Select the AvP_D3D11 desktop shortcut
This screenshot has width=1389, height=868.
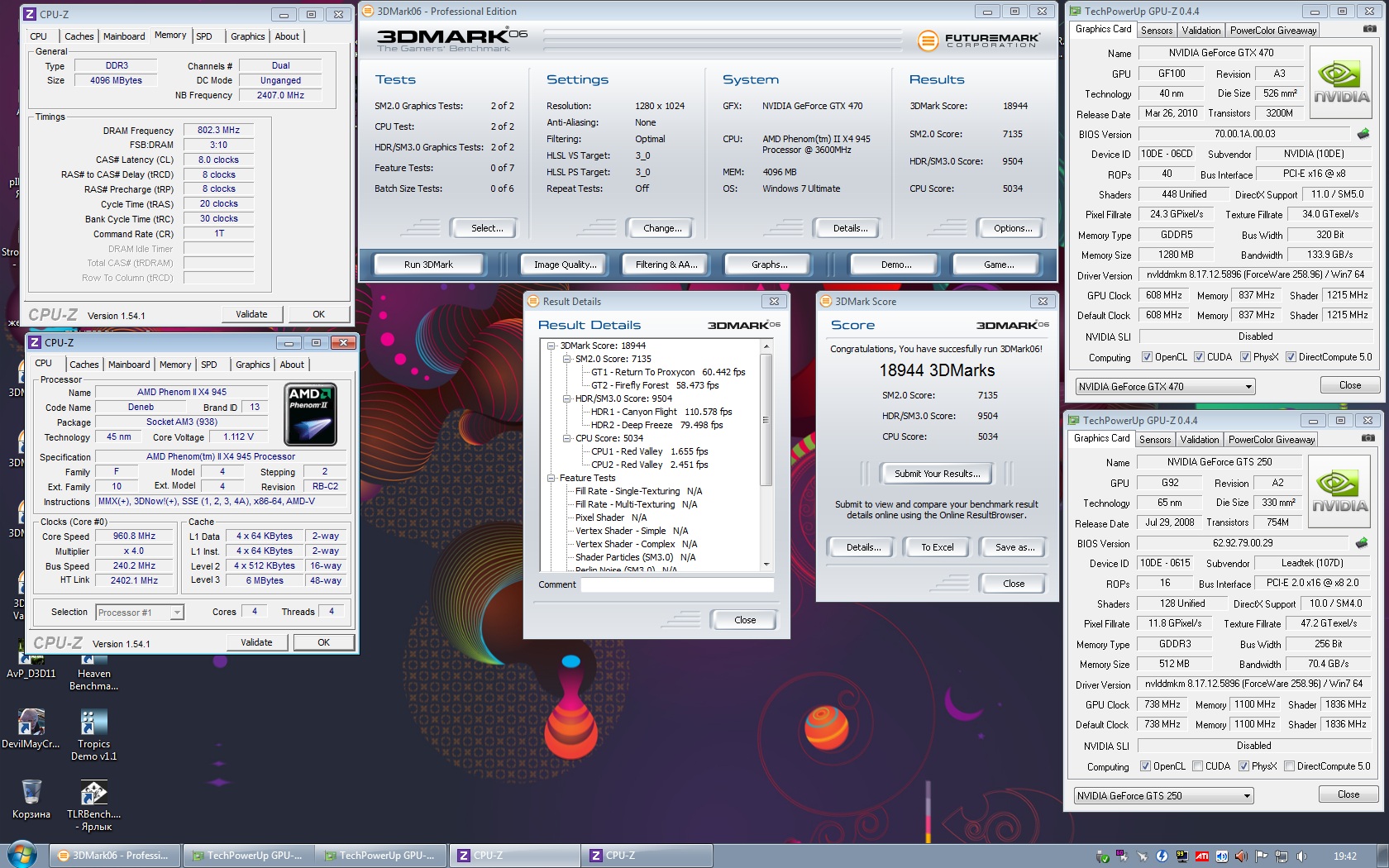(x=31, y=665)
